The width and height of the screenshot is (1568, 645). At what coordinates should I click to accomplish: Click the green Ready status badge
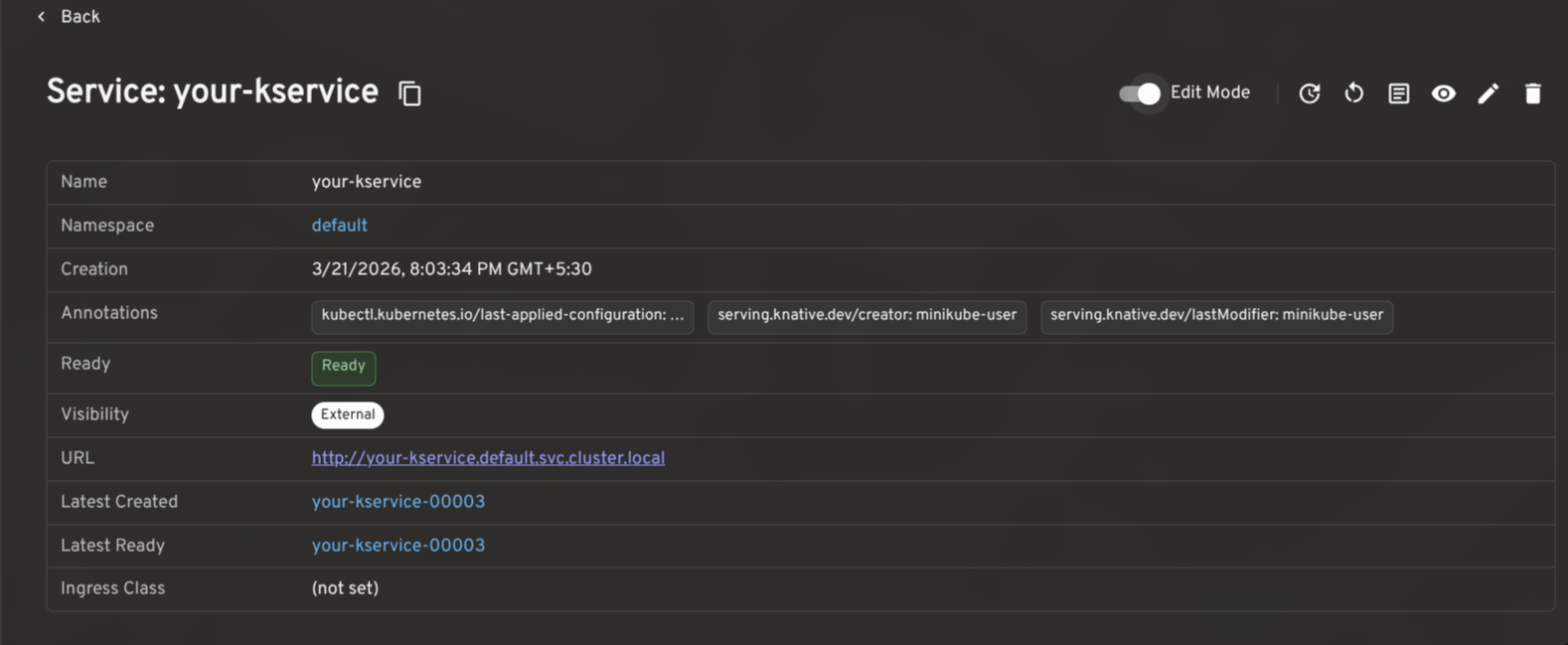pos(344,367)
